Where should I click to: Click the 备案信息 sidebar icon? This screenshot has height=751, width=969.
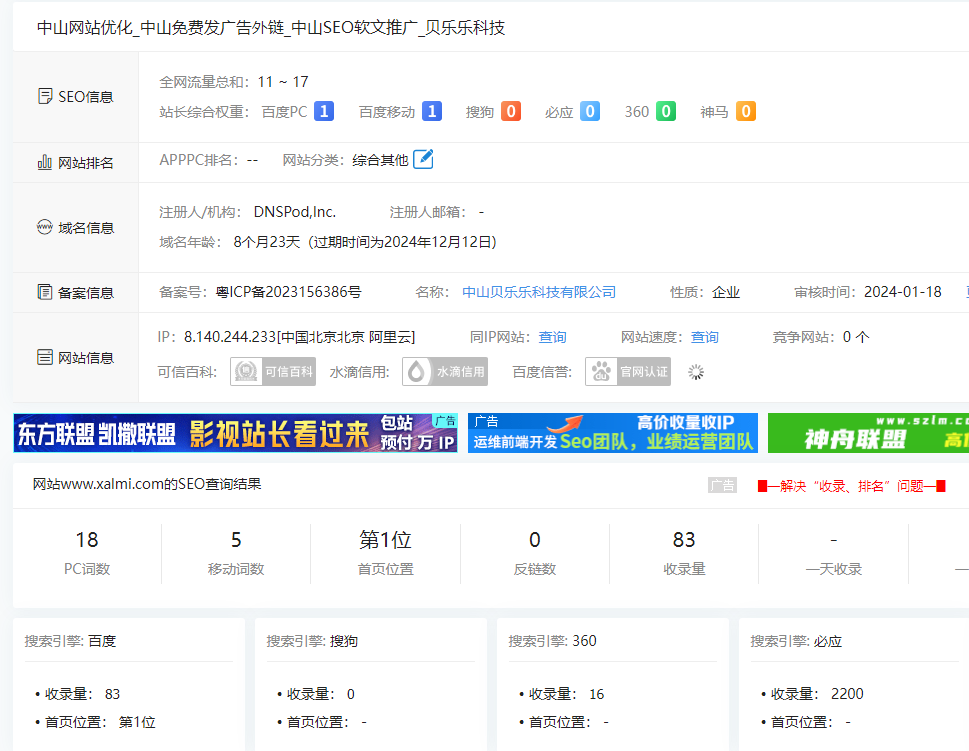coord(44,292)
